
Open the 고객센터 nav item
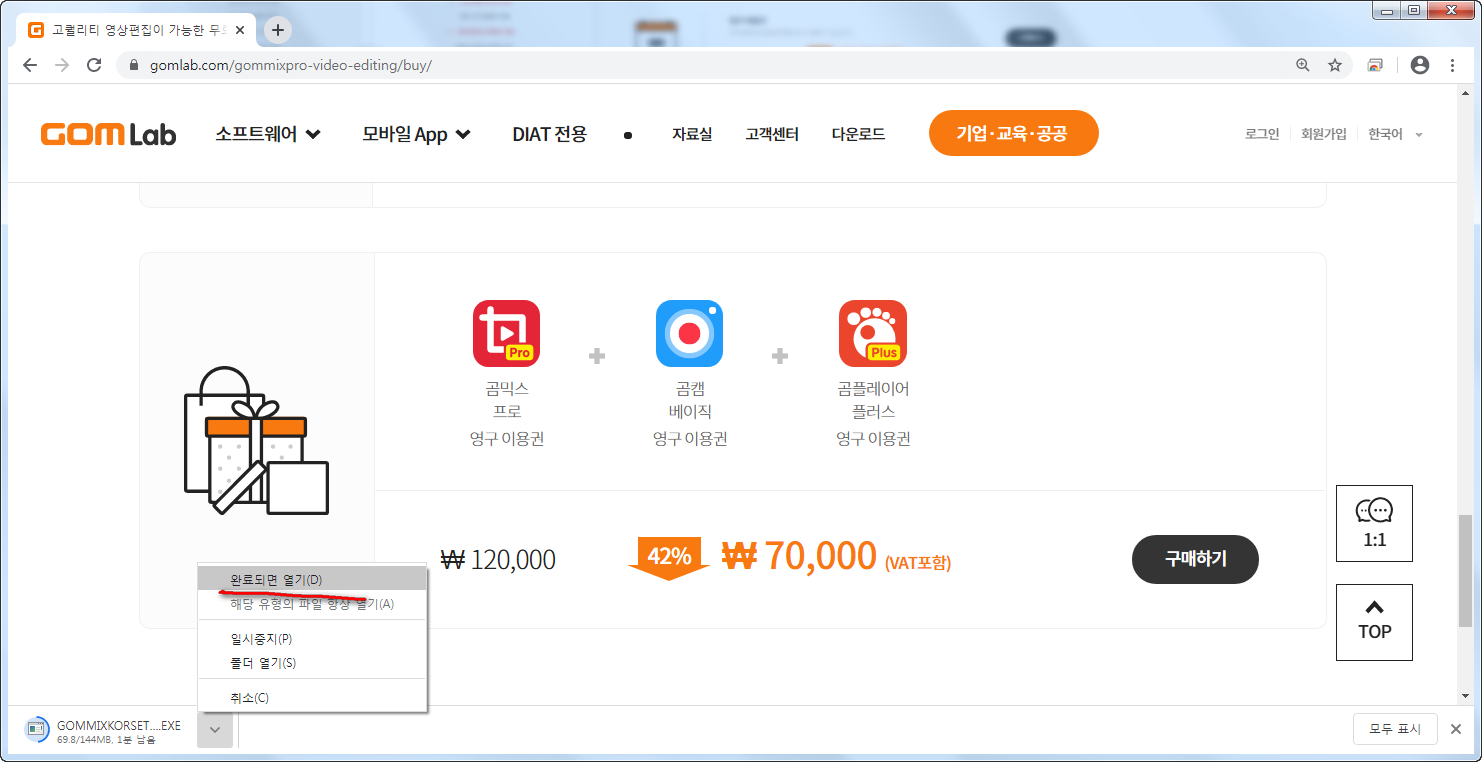tap(772, 134)
